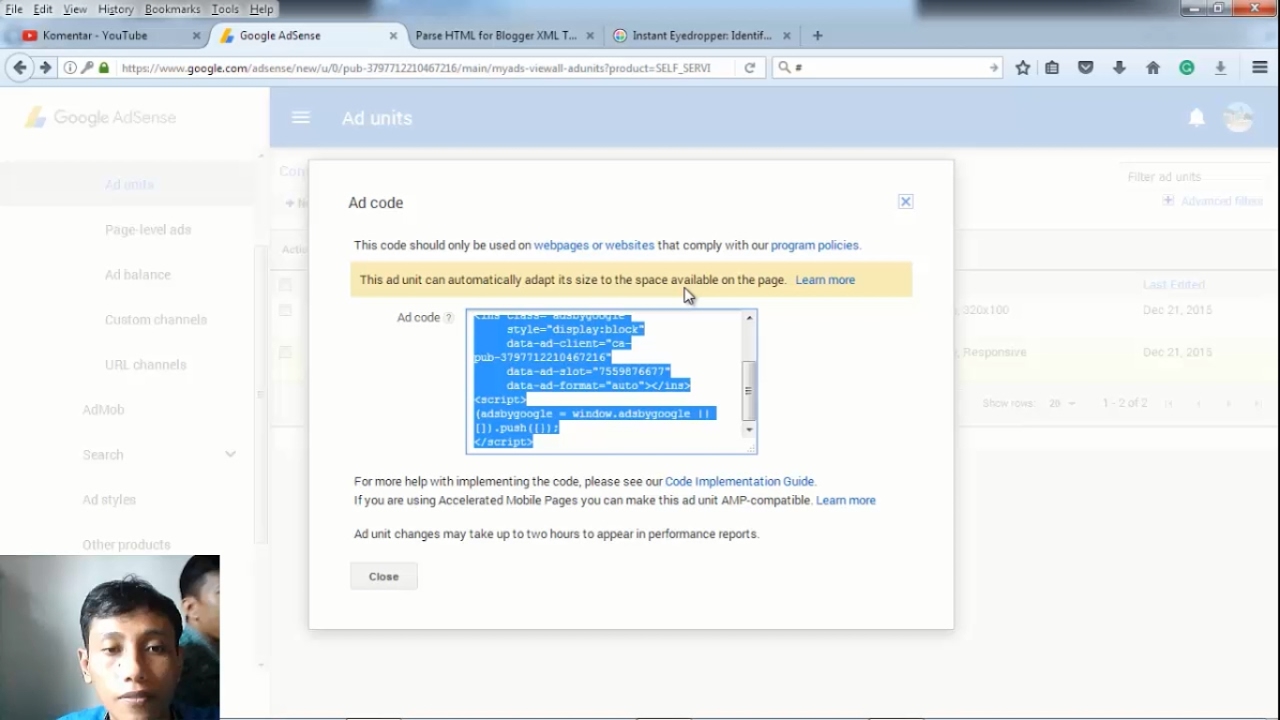Open the View menu
This screenshot has height=720, width=1280.
[x=75, y=9]
